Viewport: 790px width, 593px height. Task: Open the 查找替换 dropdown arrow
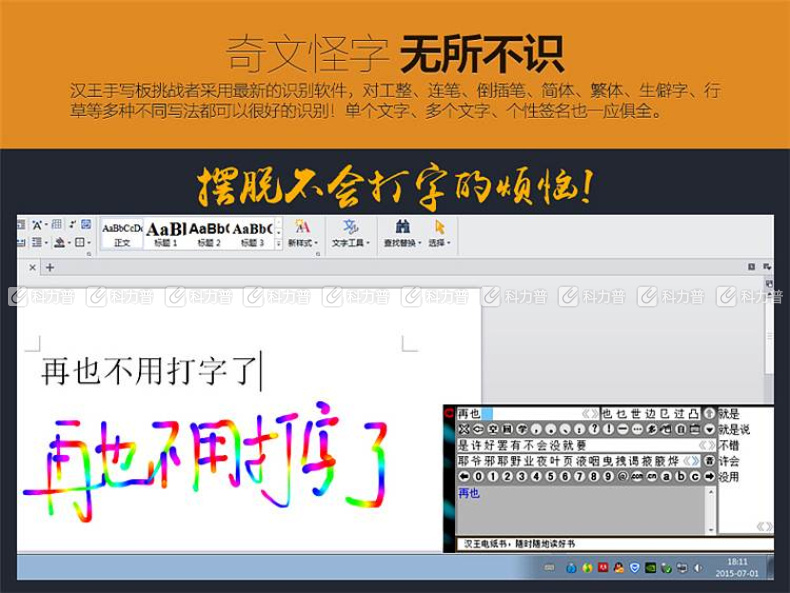click(x=420, y=243)
